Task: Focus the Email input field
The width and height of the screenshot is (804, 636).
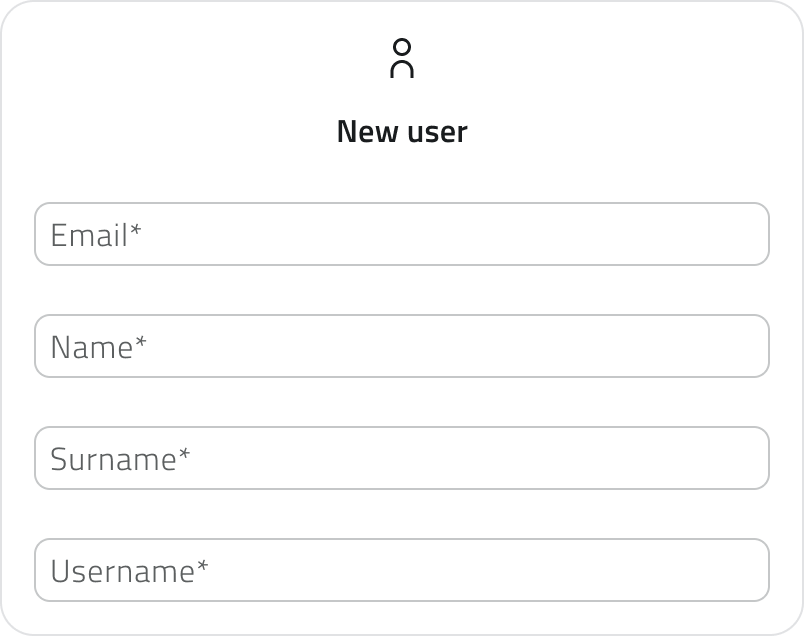Action: click(400, 235)
